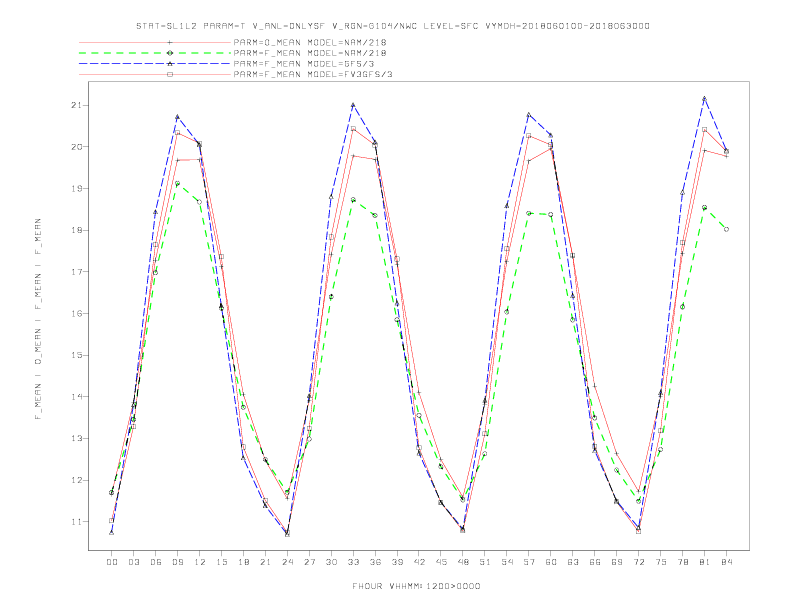Click x-axis forecast hour 63
Image resolution: width=792 pixels, height=612 pixels.
tap(573, 562)
